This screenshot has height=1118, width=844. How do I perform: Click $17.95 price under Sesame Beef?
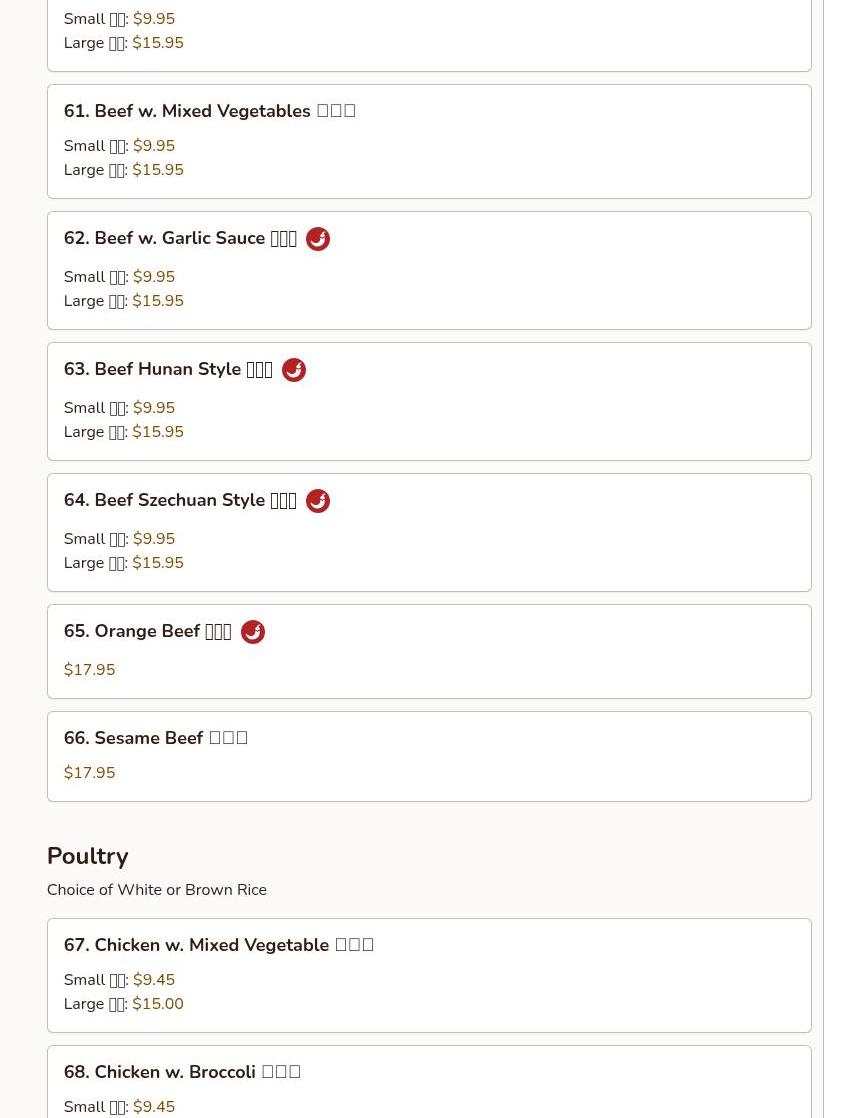click(89, 773)
